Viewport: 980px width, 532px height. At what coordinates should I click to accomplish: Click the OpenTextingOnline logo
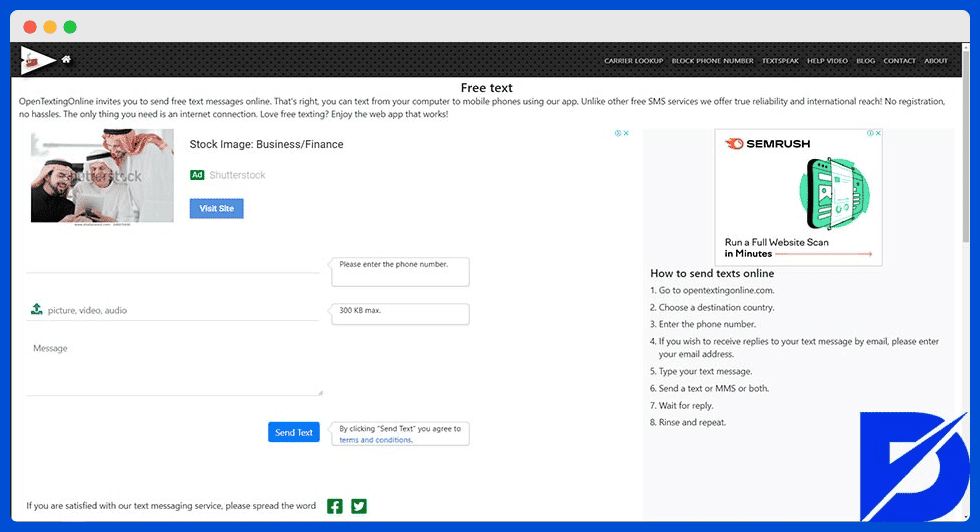(x=38, y=60)
